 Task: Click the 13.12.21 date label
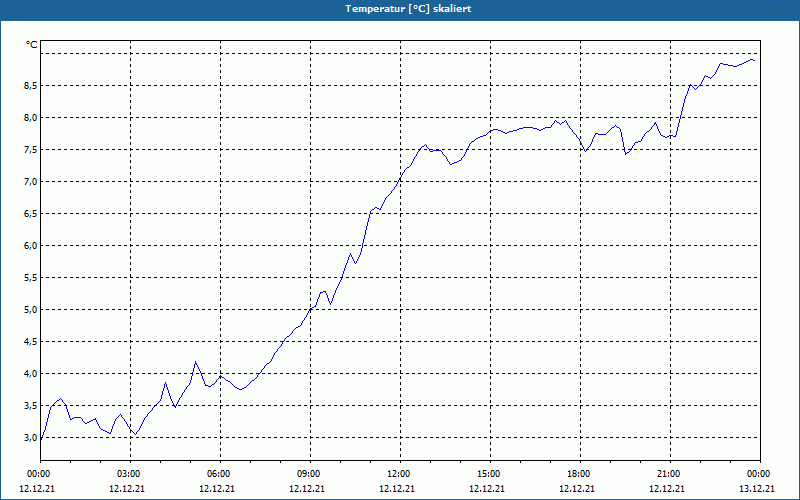[757, 488]
